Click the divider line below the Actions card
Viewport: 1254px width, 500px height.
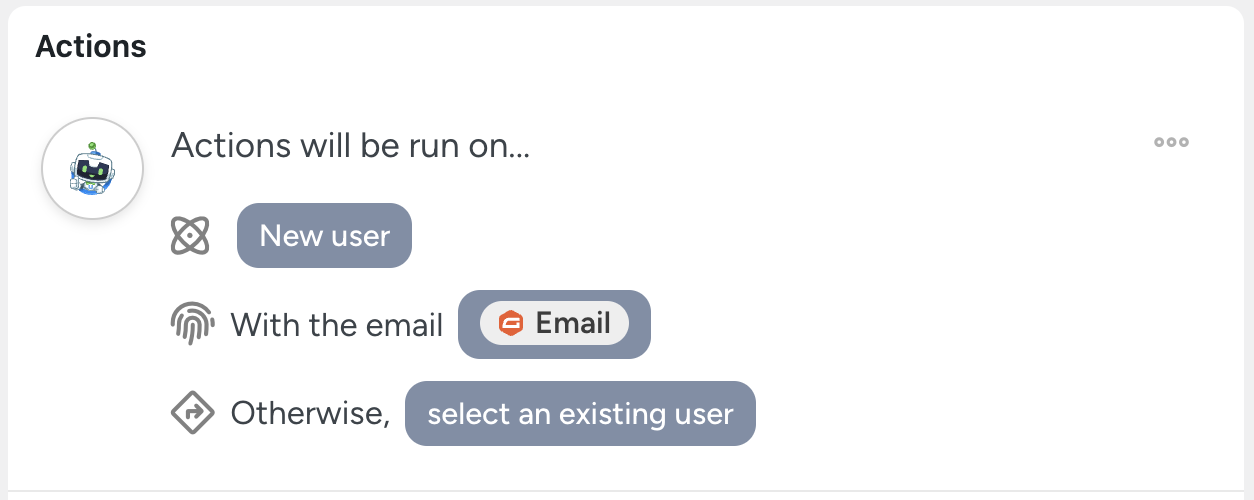627,491
